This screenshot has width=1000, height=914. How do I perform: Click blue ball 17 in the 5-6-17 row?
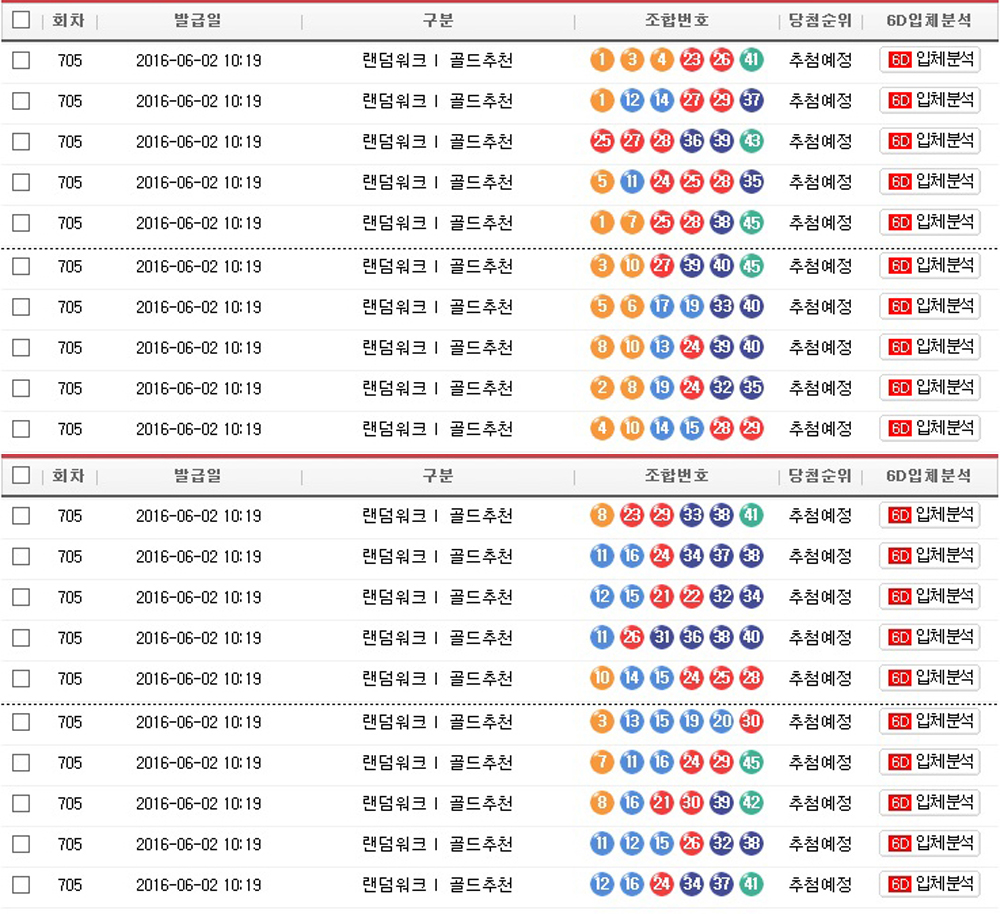coord(662,307)
